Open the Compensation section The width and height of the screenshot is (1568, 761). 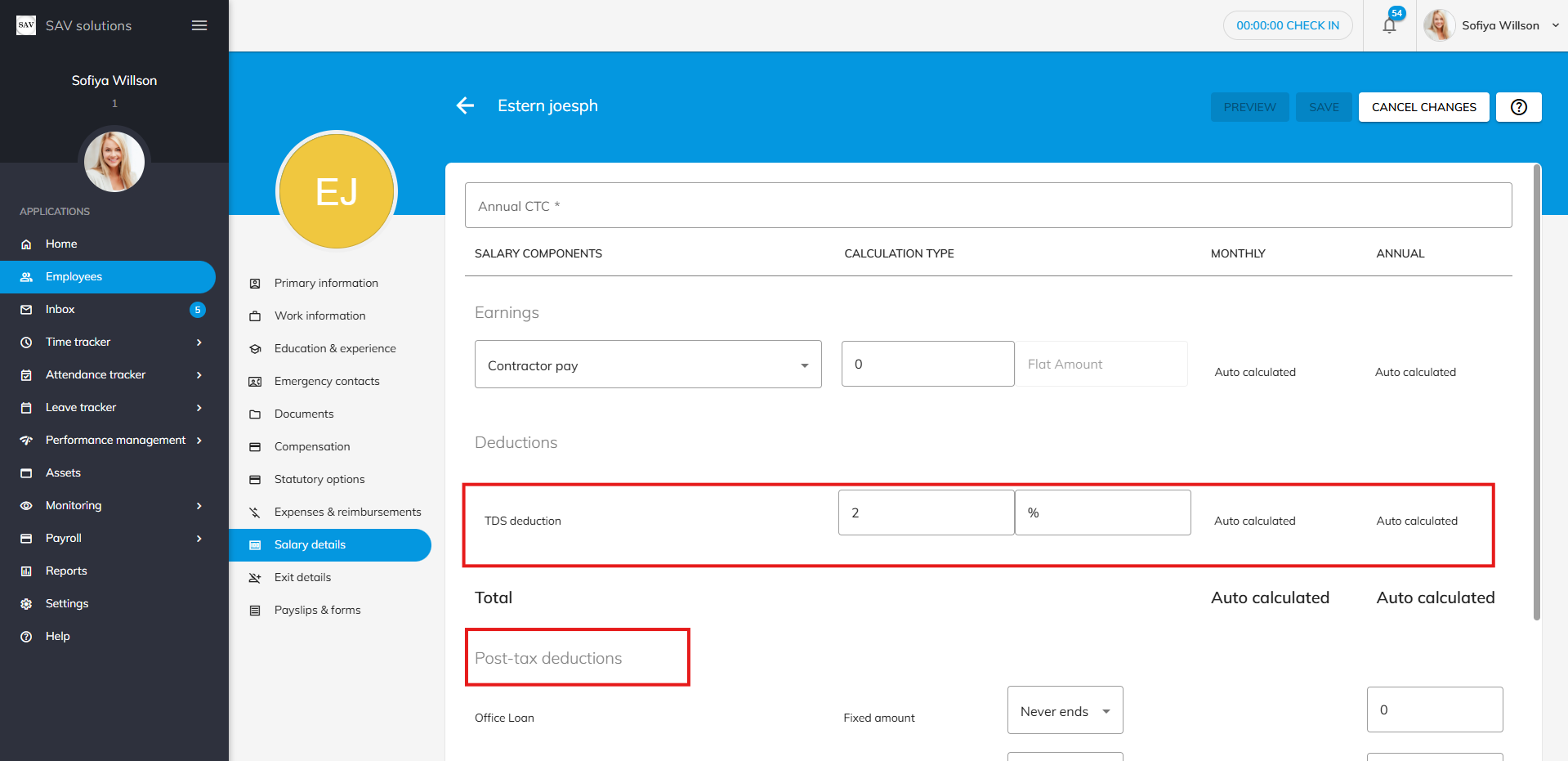pyautogui.click(x=312, y=446)
